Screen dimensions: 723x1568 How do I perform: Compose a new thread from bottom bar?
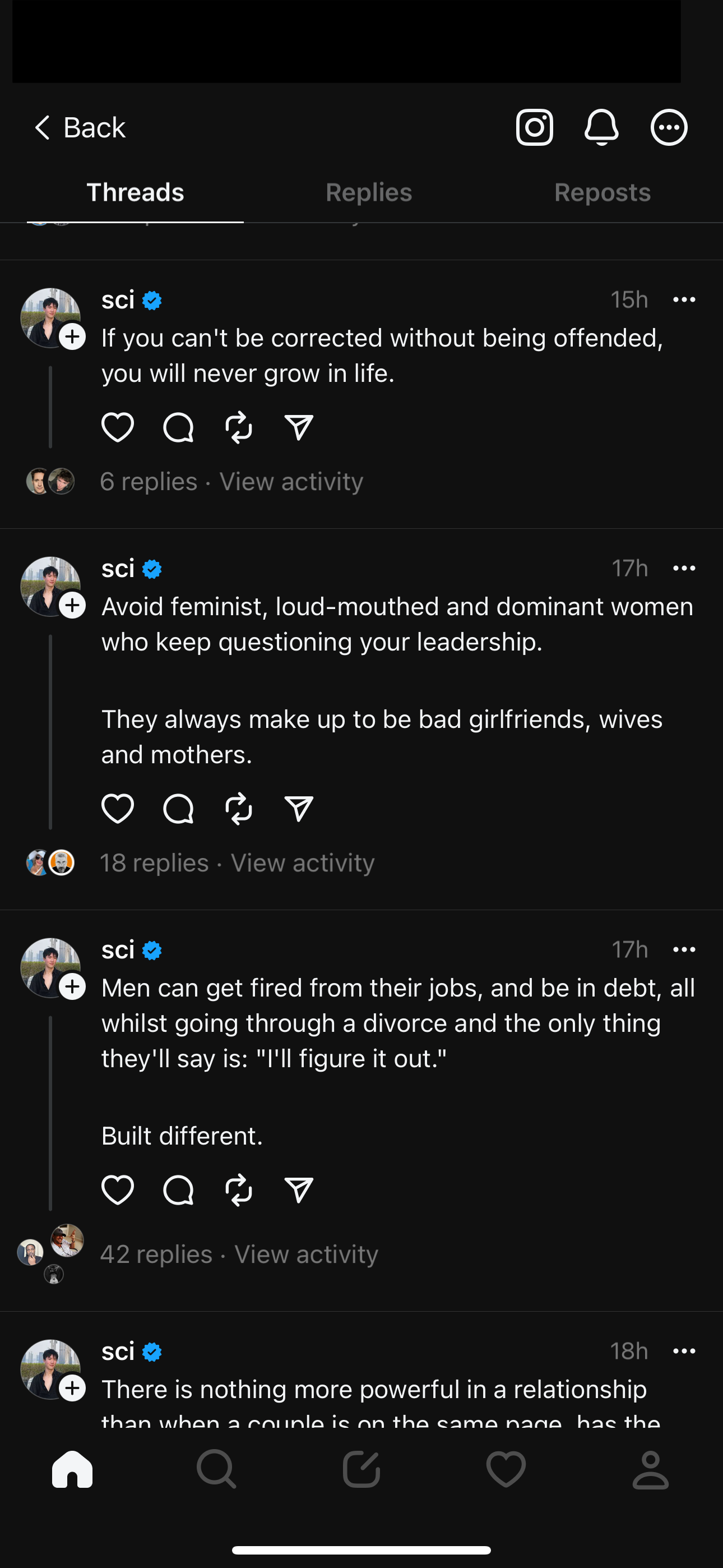(x=361, y=1469)
